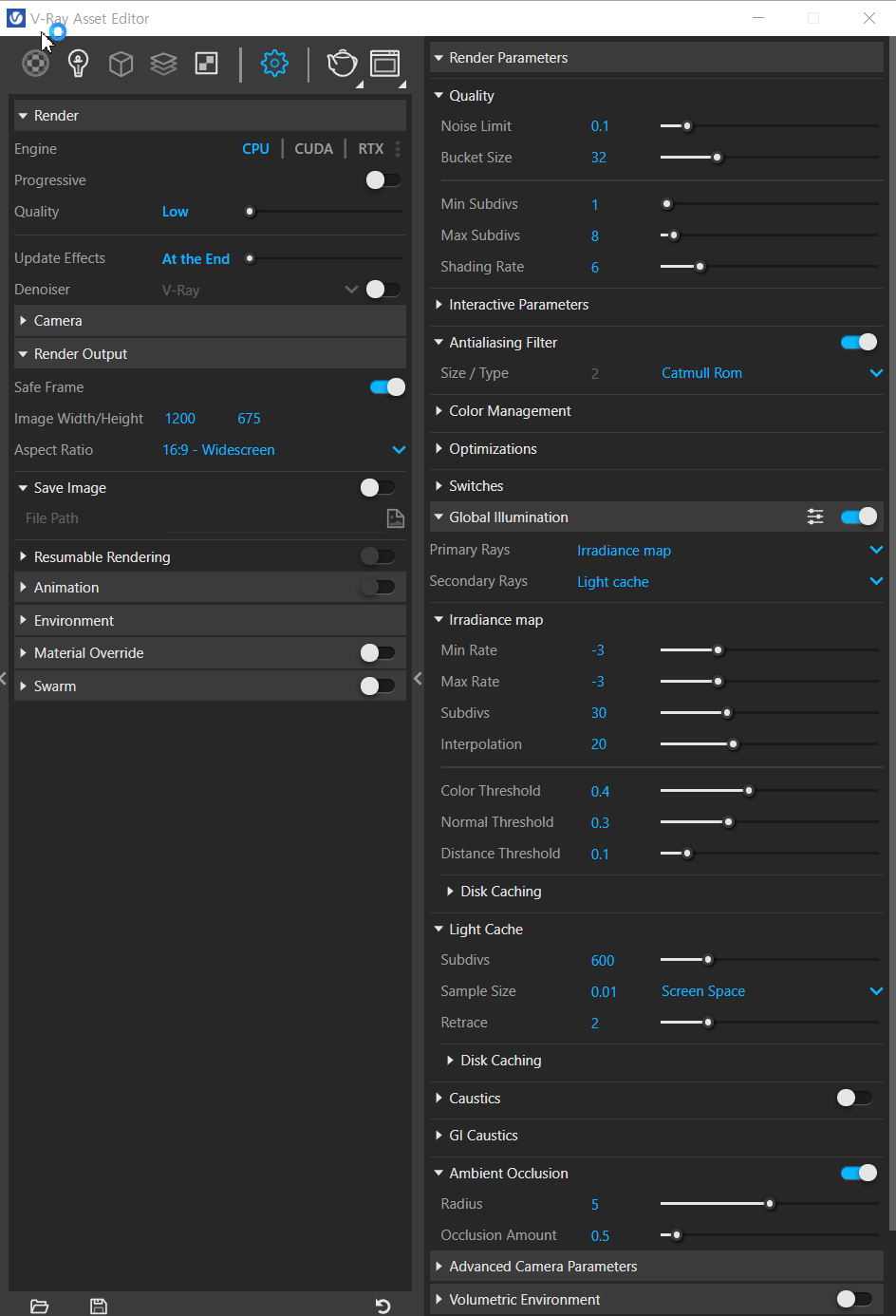Click the V-Ray logo in title bar
Screen dimensions: 896x1316
[x=16, y=18]
